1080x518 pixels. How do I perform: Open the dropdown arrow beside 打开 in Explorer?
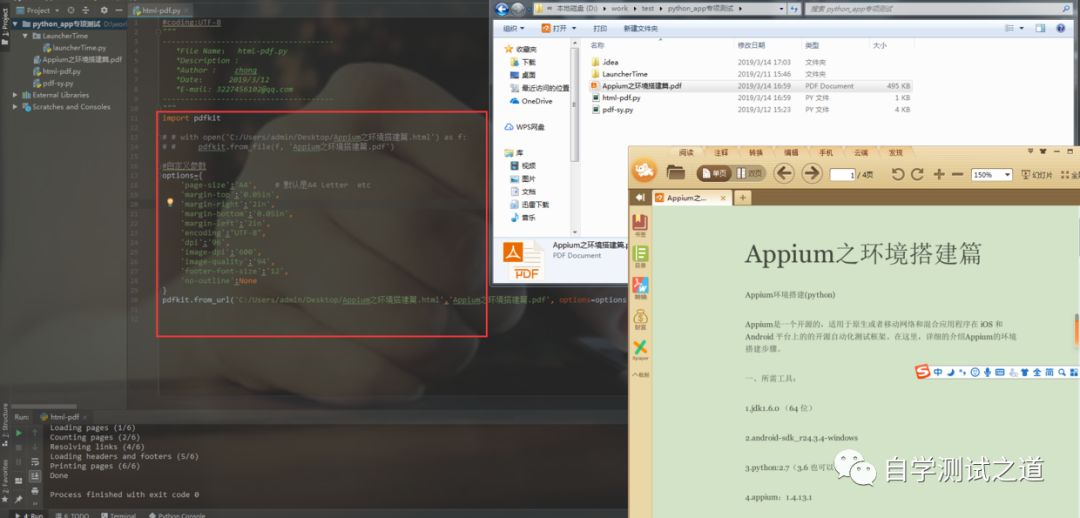[x=574, y=28]
